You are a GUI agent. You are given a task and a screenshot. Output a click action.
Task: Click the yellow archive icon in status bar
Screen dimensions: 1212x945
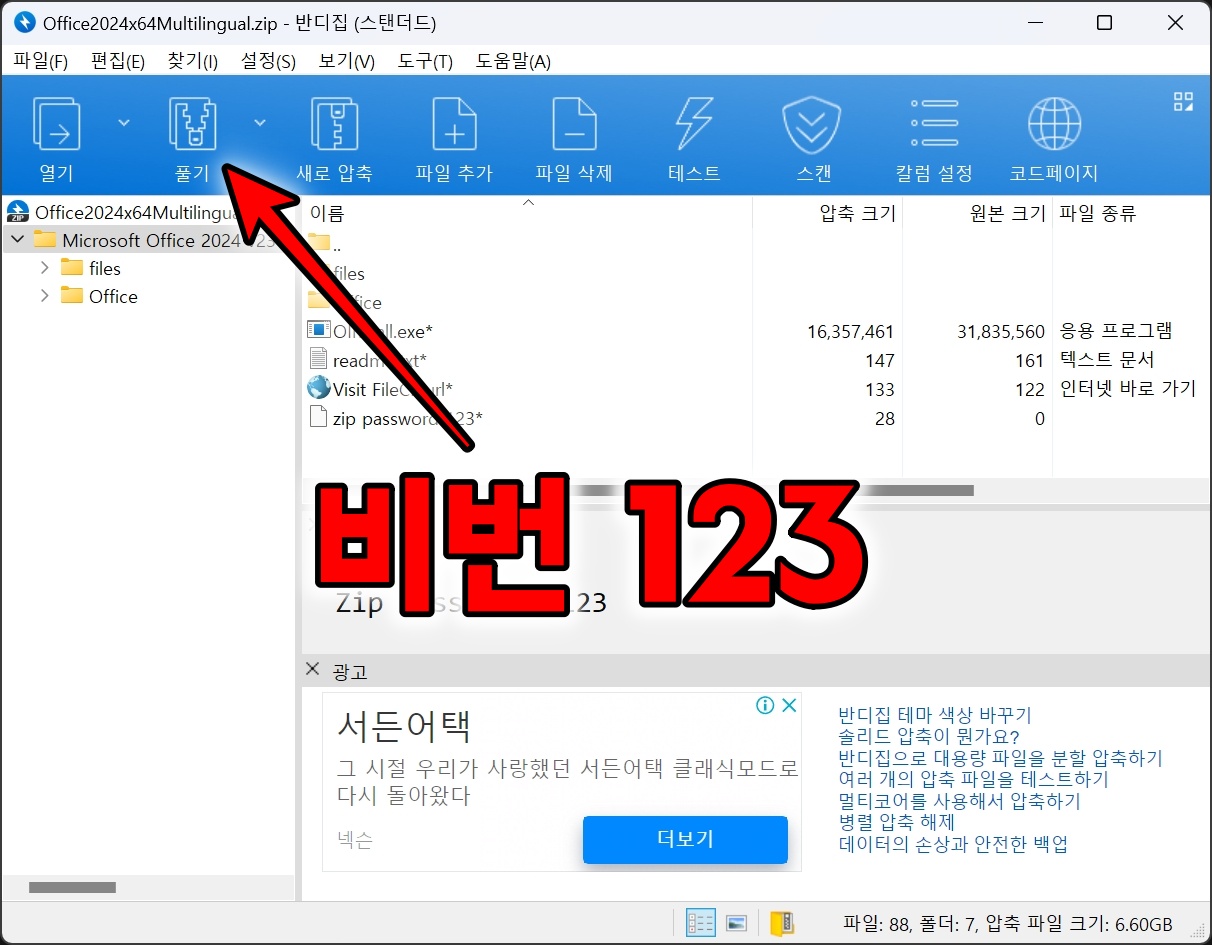(782, 923)
